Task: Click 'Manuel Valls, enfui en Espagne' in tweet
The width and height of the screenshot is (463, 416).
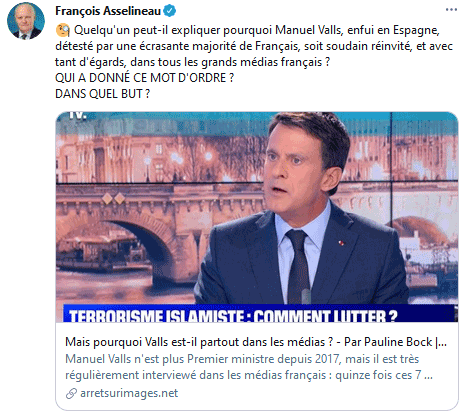Action: pos(357,30)
